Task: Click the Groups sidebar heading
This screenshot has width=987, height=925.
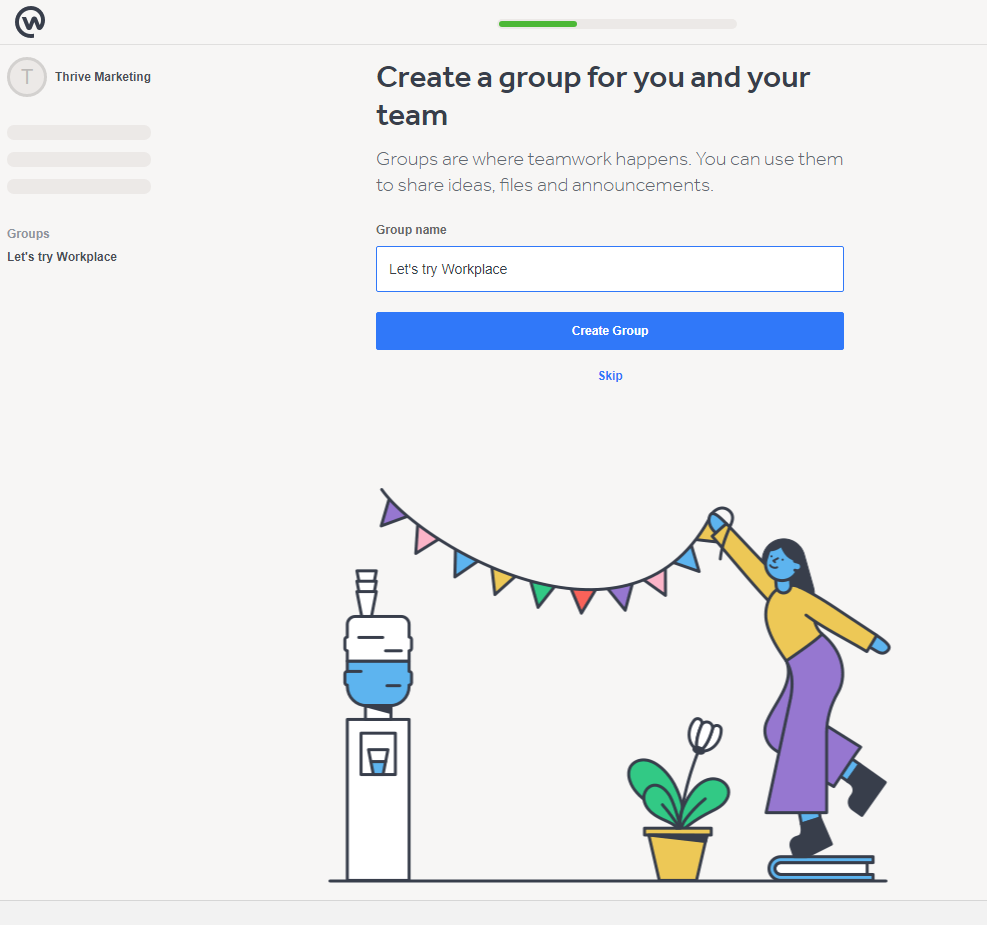Action: [28, 233]
